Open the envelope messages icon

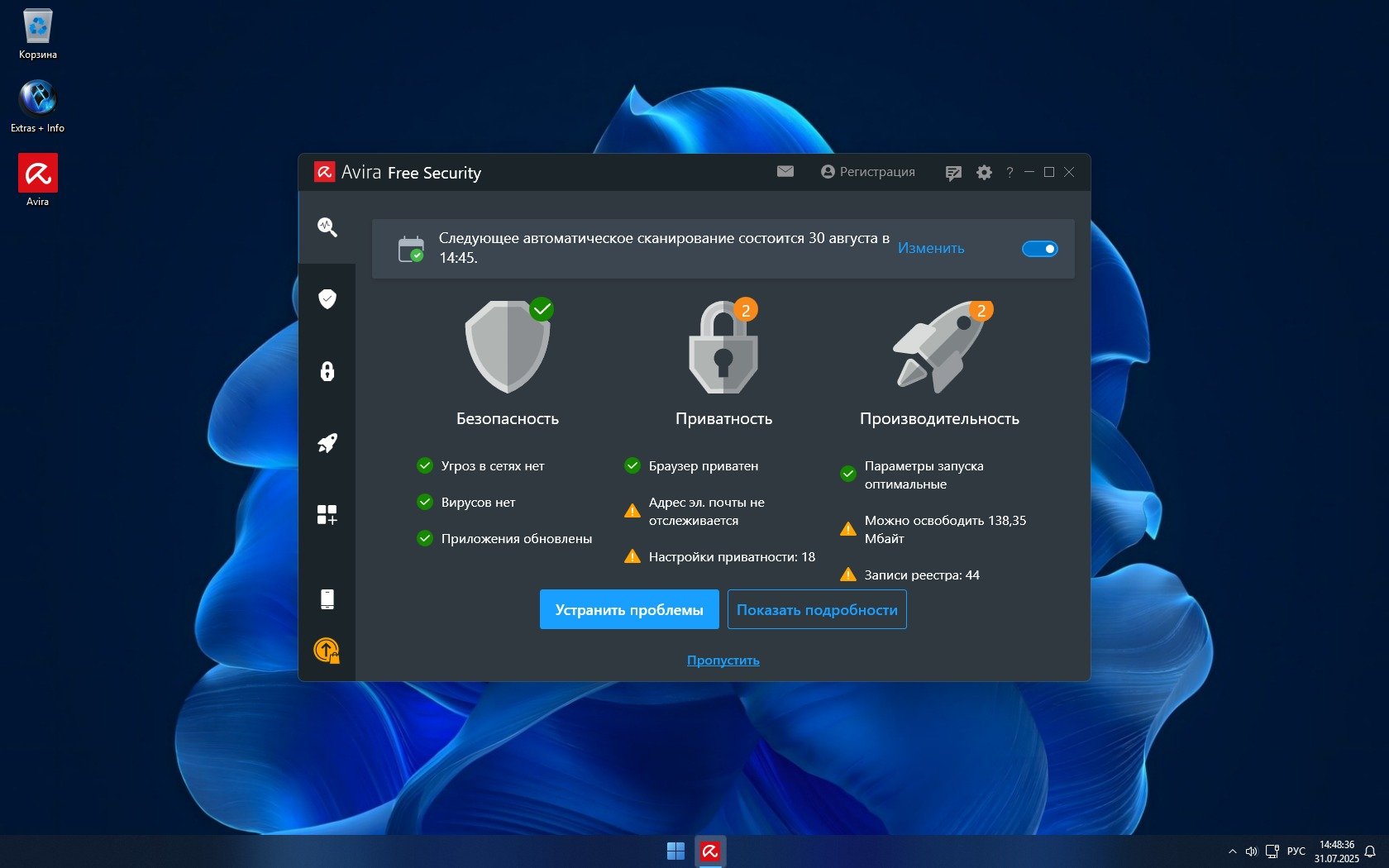785,172
